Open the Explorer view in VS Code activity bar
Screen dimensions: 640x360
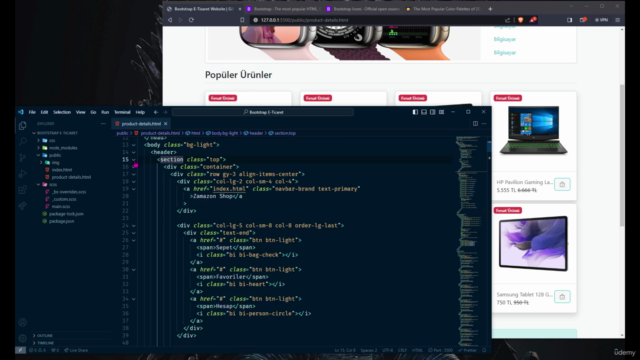click(22, 126)
